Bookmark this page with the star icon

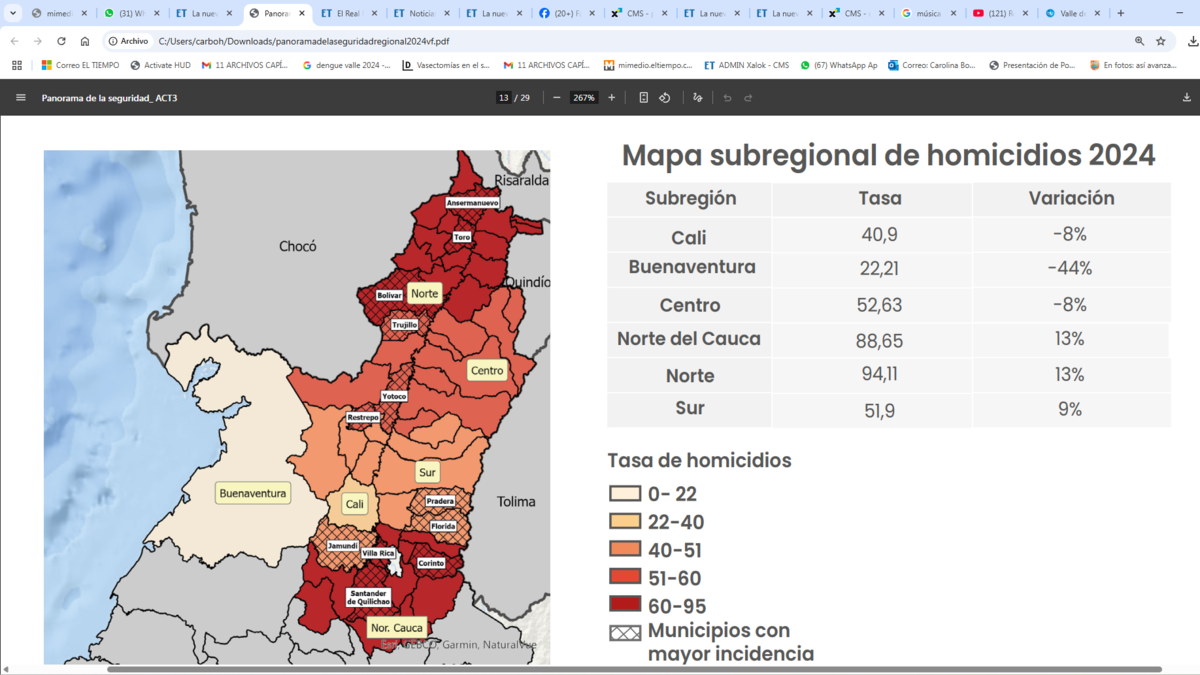(1161, 41)
